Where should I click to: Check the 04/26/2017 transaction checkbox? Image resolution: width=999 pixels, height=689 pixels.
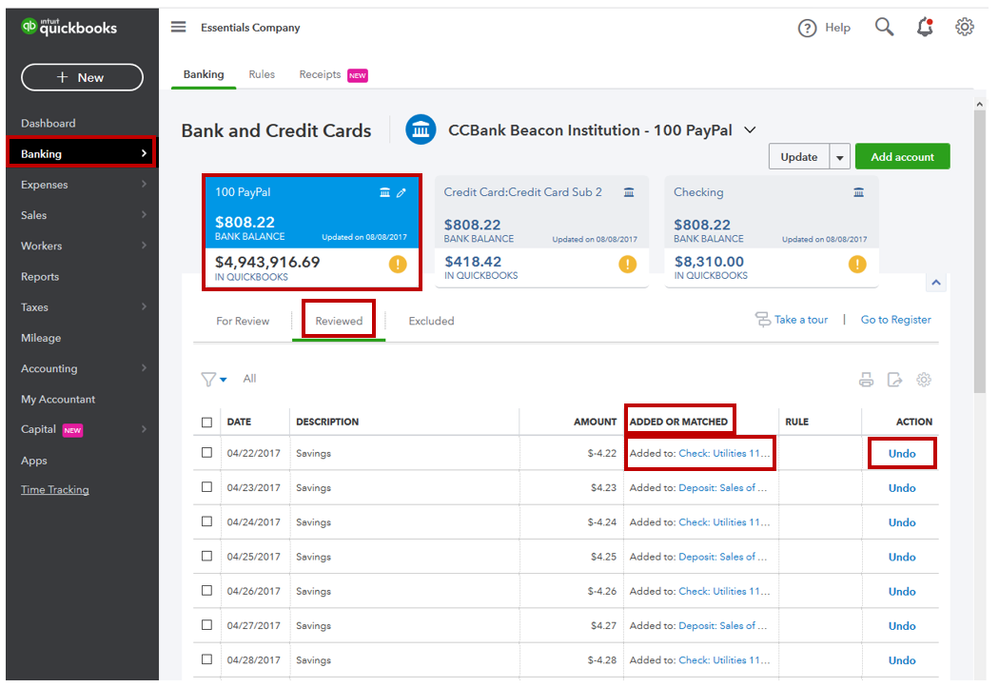[206, 590]
